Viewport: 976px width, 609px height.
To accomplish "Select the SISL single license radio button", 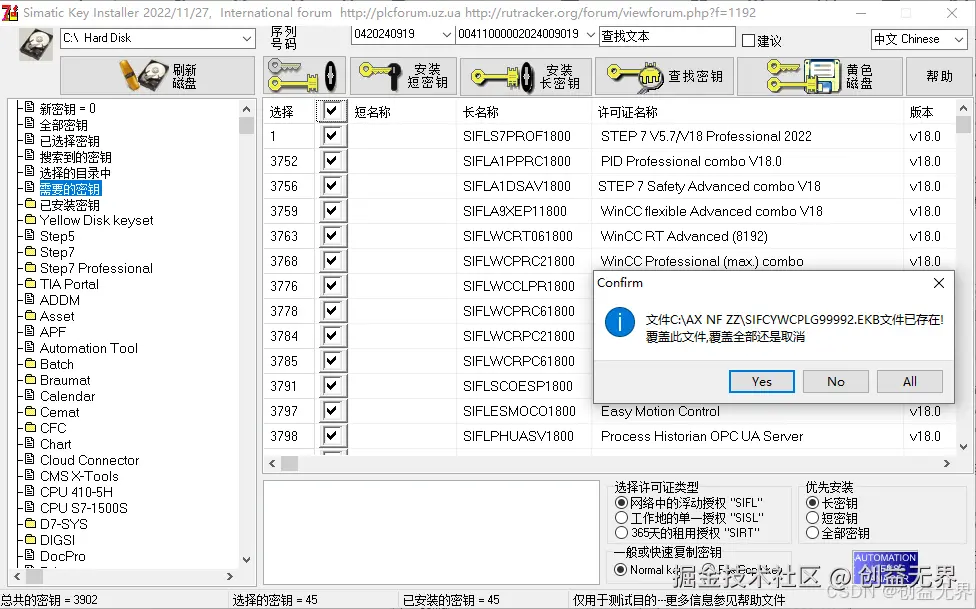I will click(x=621, y=517).
